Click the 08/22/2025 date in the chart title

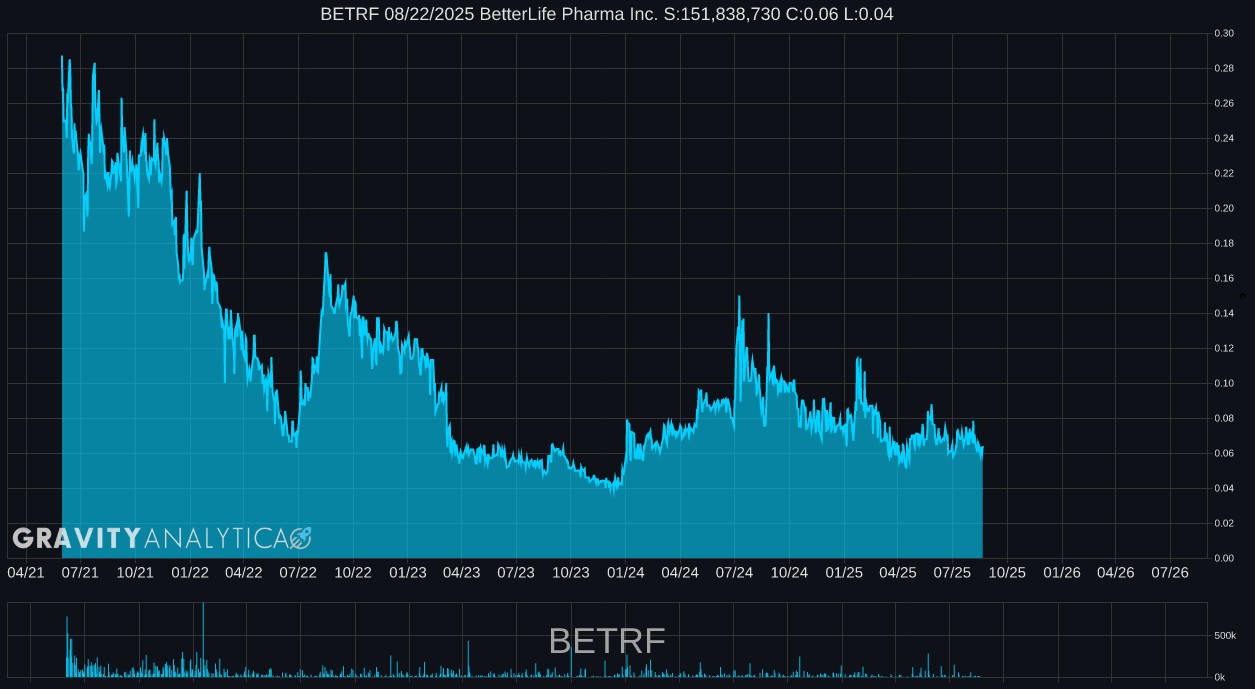click(429, 14)
